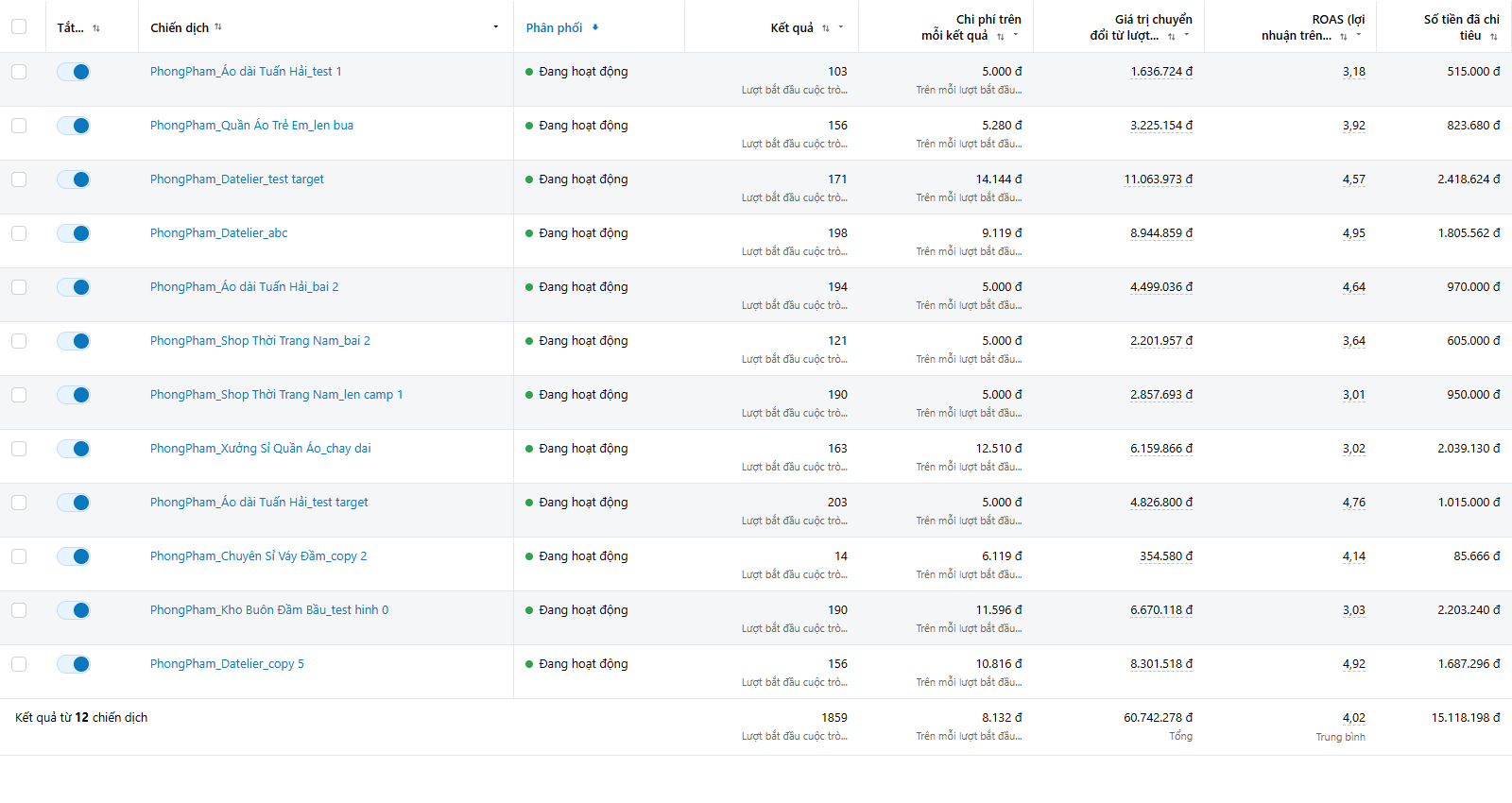Click ROAS value 4,95 for Datelier_abc
The width and height of the screenshot is (1512, 803).
1354,233
